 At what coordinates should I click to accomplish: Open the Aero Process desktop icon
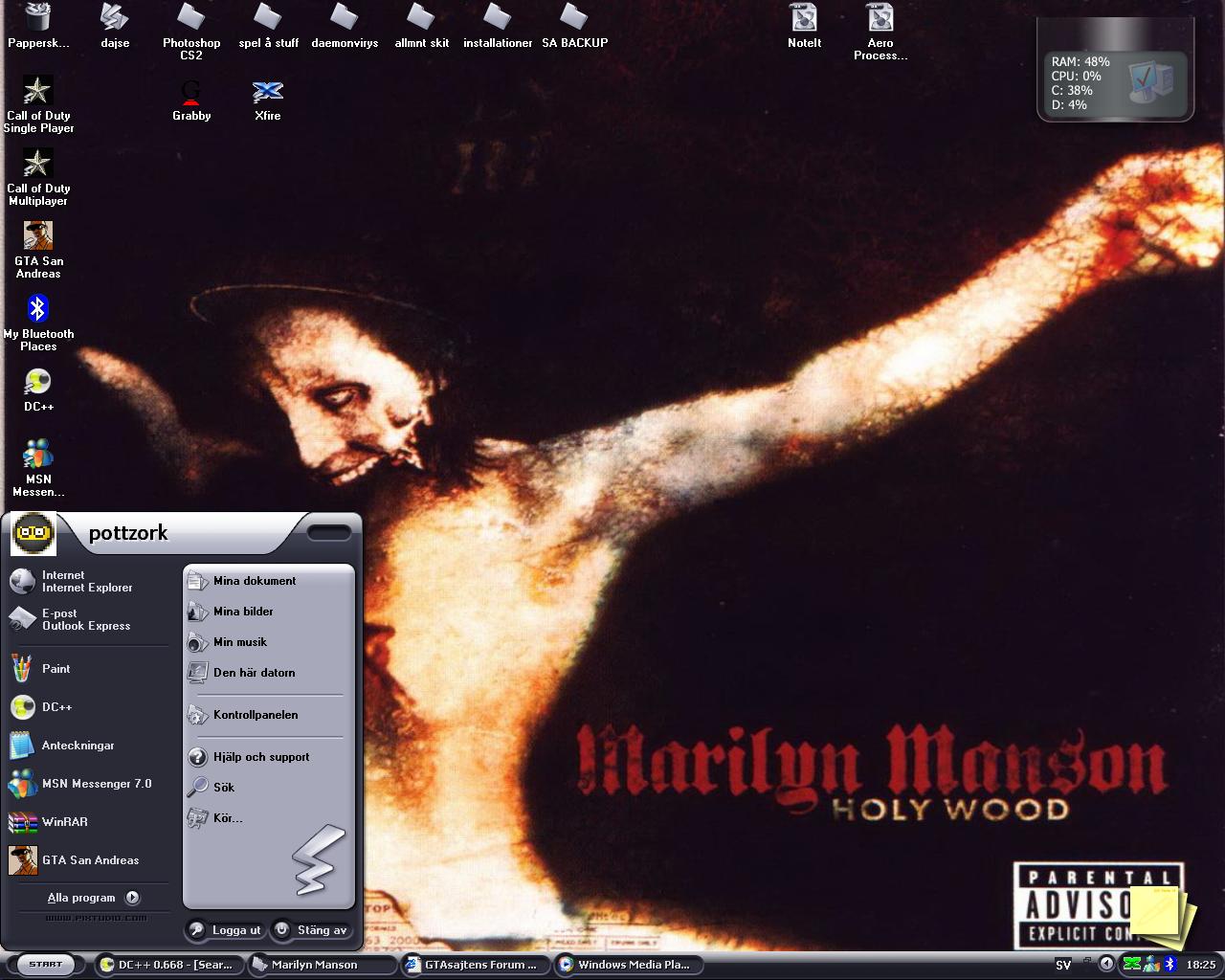[x=880, y=32]
